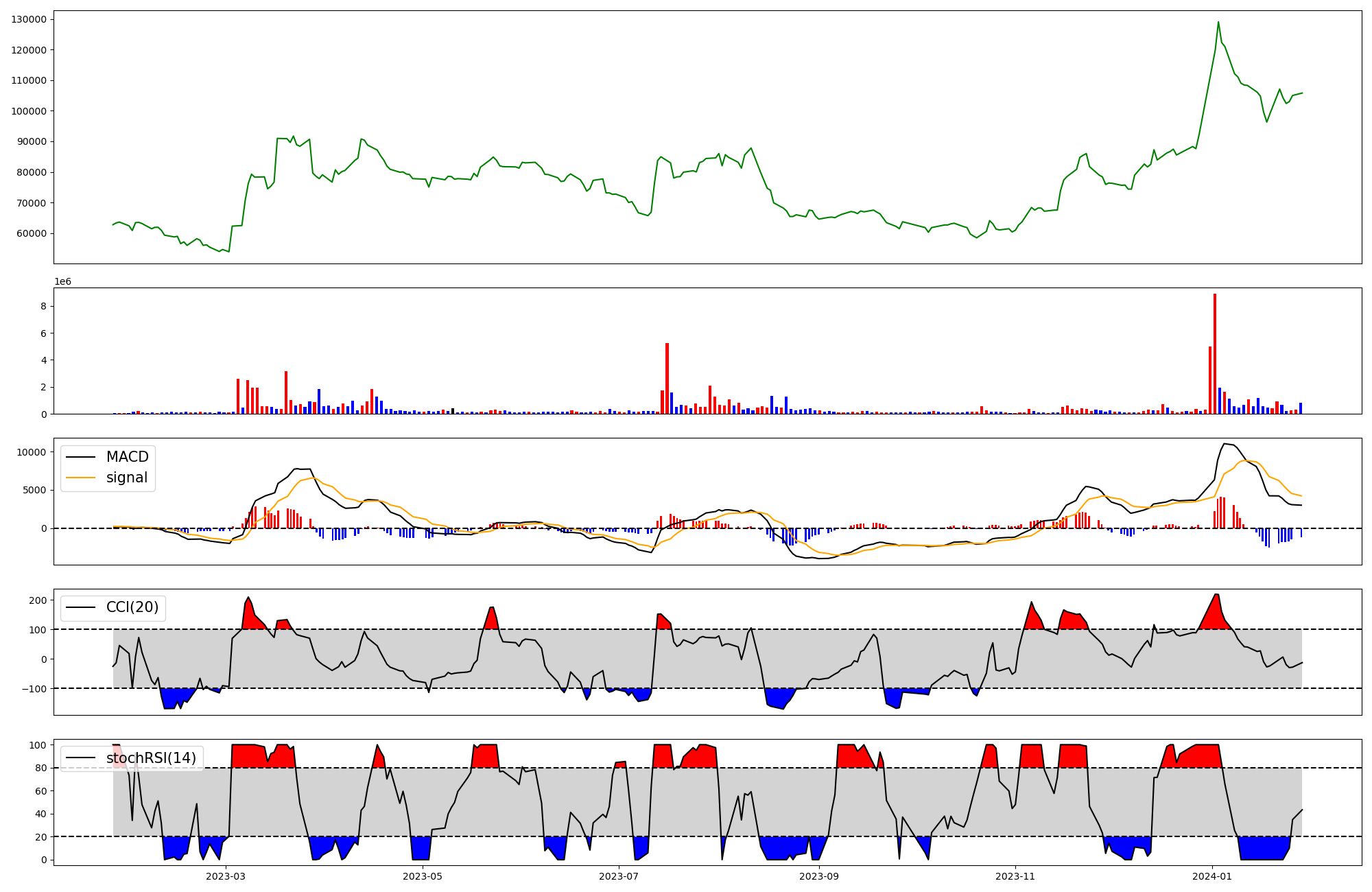Click the 80 stochRSI axis label

(x=41, y=768)
